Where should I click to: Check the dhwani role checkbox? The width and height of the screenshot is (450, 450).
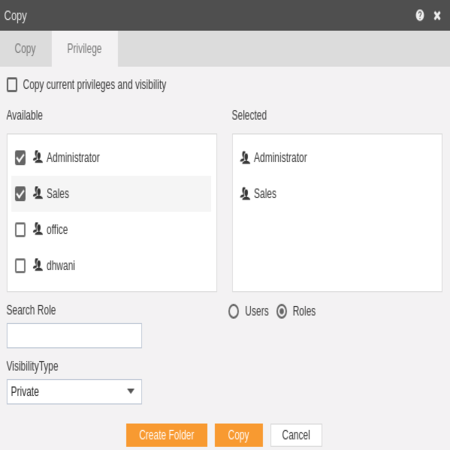20,266
